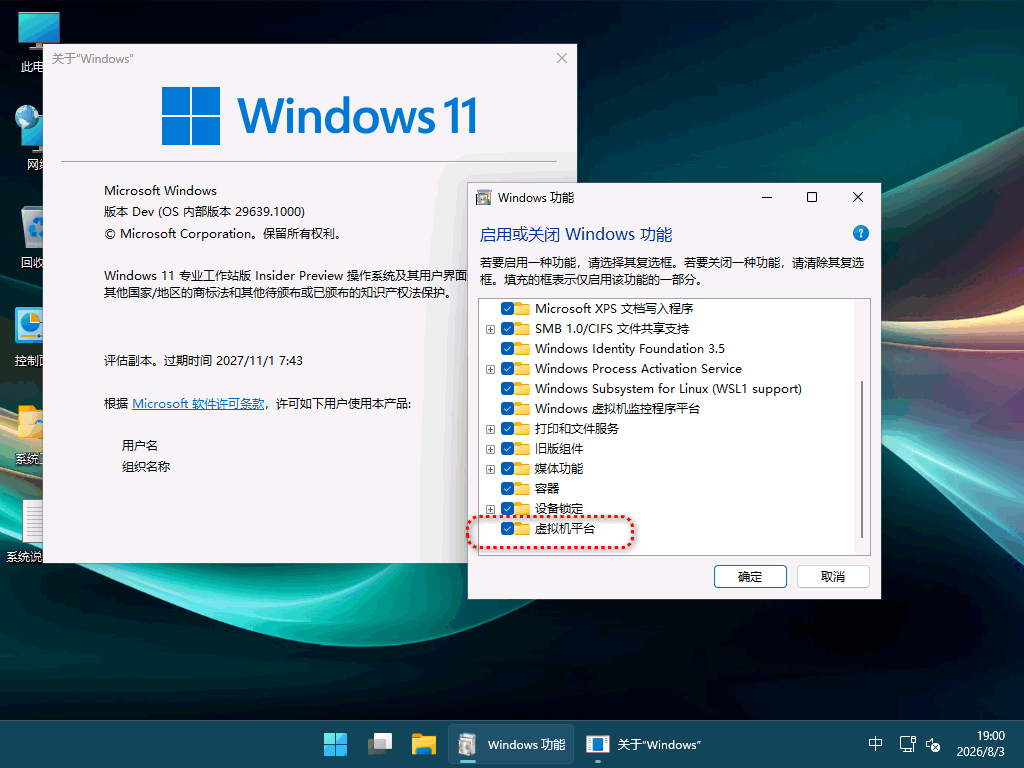Screen dimensions: 1024x768
Task: Select 虚拟机平台 row label
Action: [x=565, y=528]
